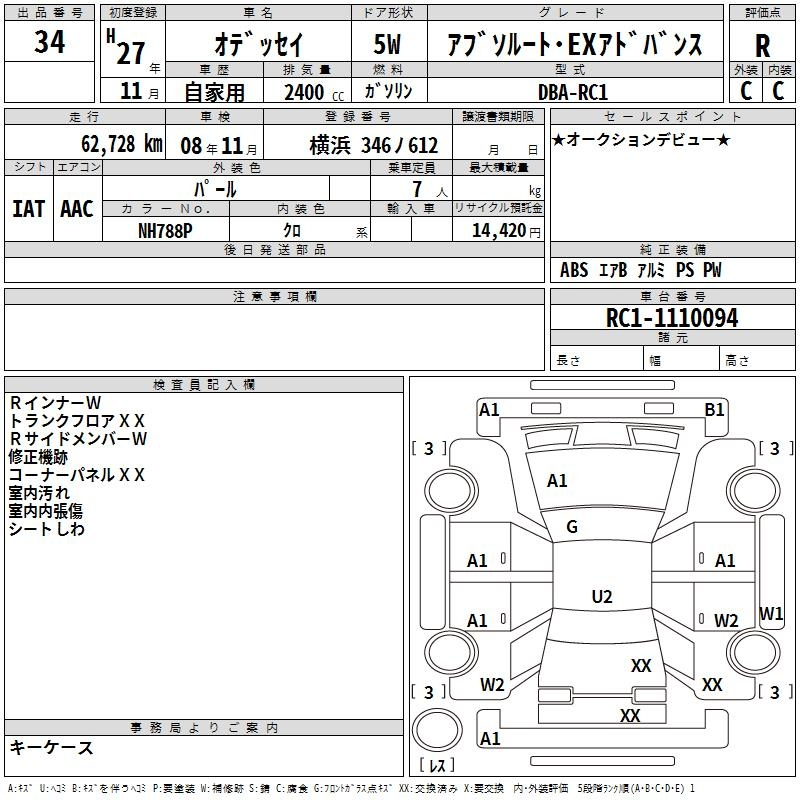Click the displacement value 2400 cc
The height and width of the screenshot is (800, 800).
coord(314,93)
